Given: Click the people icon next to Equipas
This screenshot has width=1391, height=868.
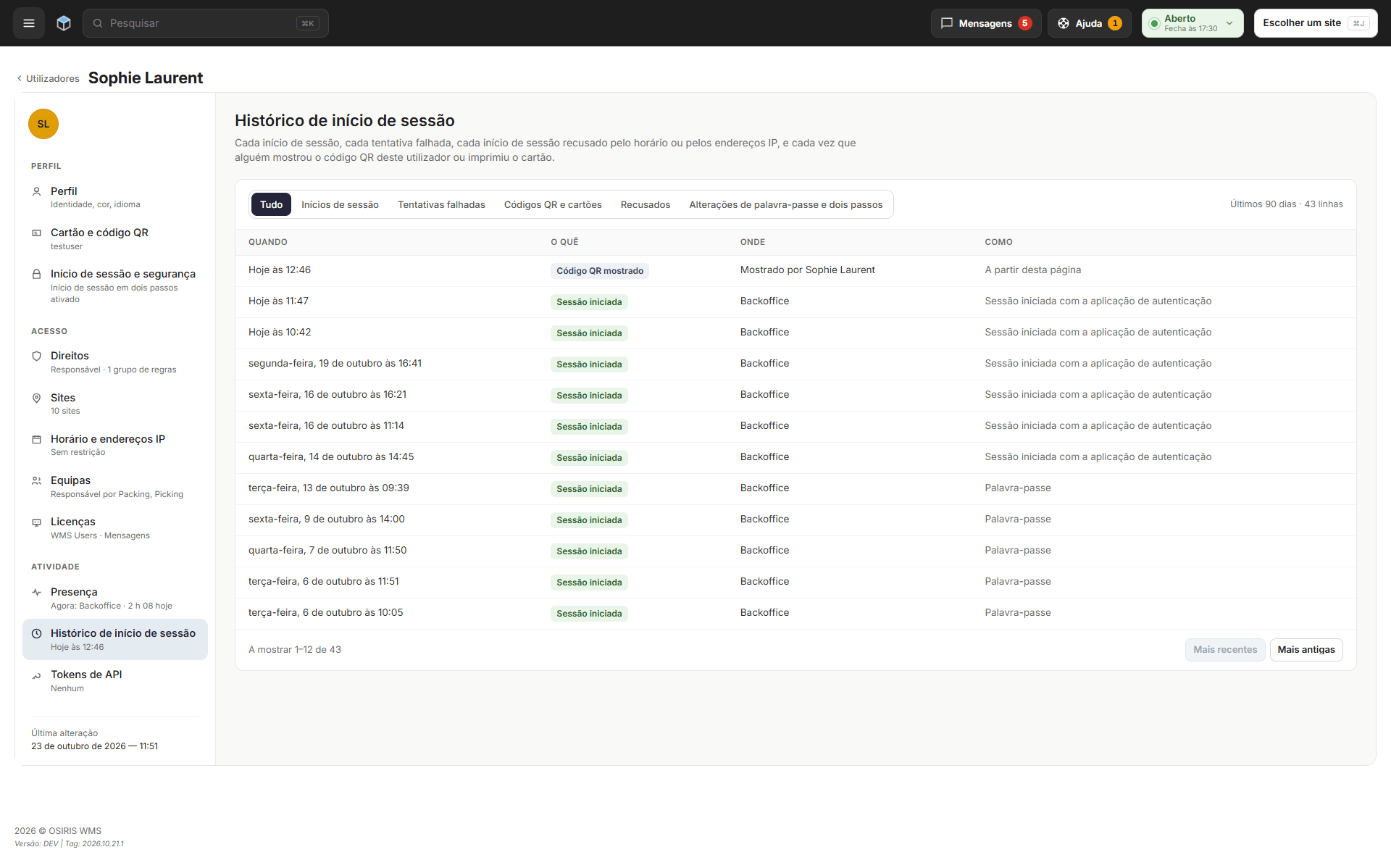Looking at the screenshot, I should (36, 481).
